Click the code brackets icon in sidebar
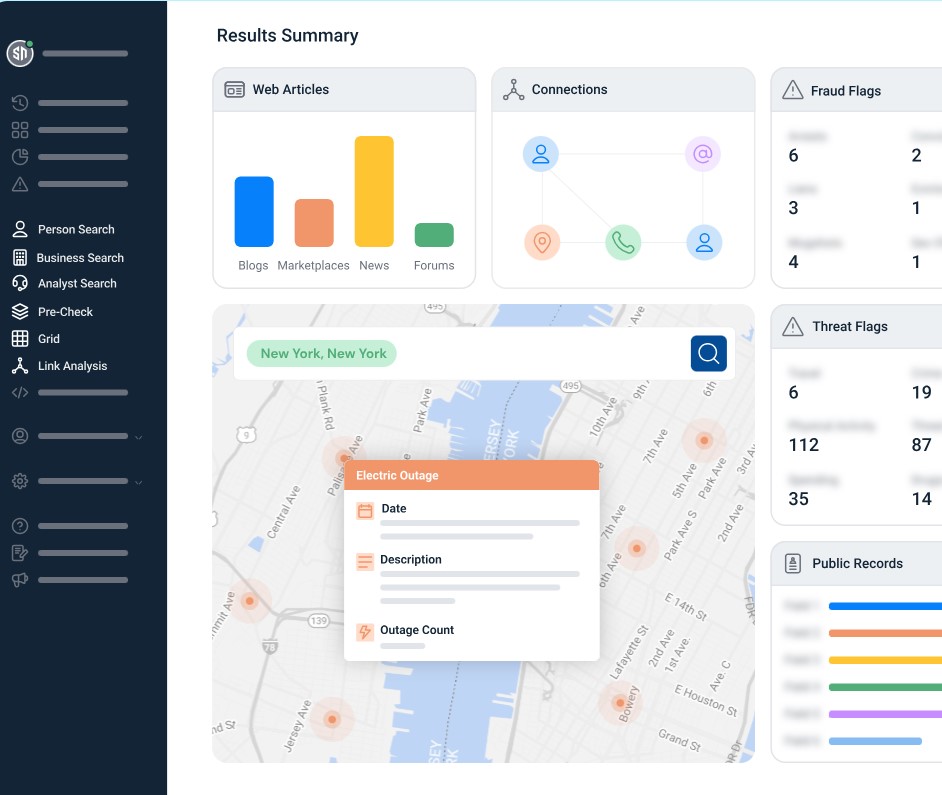 tap(20, 393)
